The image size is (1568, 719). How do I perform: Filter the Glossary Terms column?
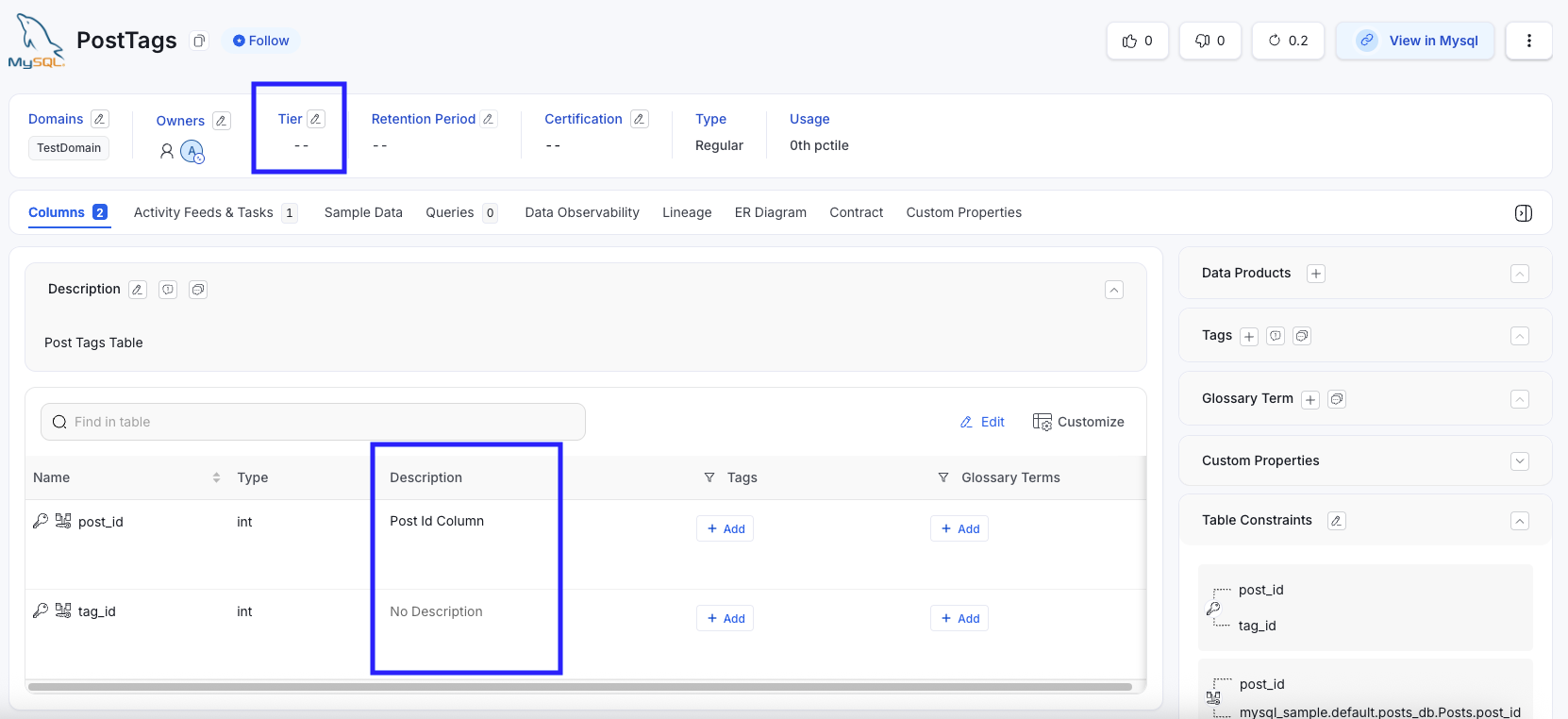943,477
